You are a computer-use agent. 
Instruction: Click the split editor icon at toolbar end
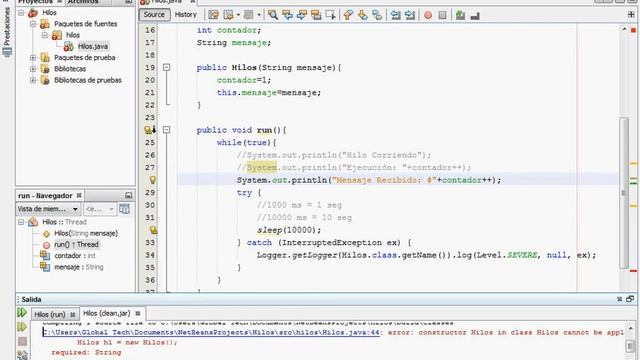click(x=631, y=15)
